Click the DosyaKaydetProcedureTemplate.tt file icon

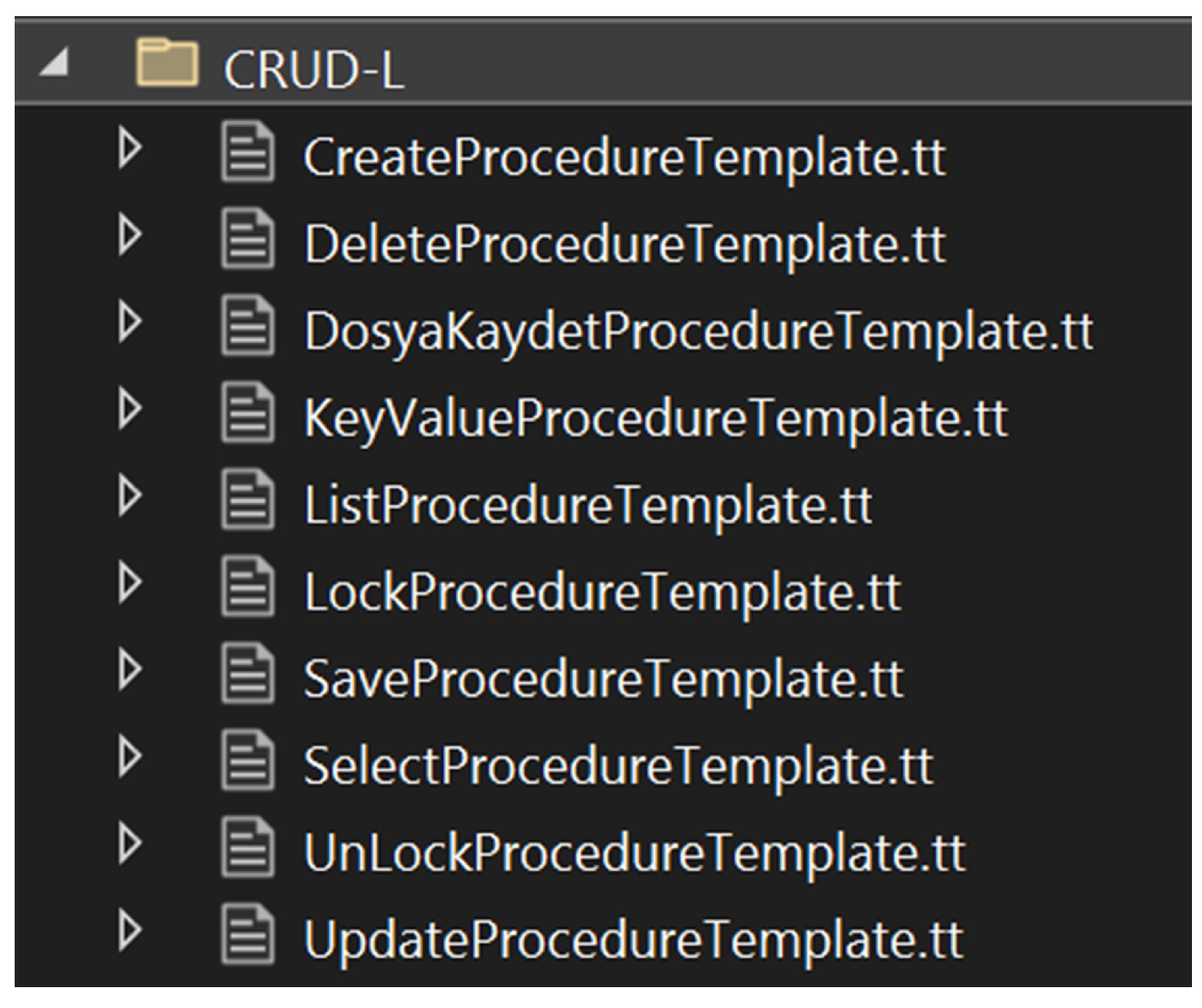click(248, 326)
